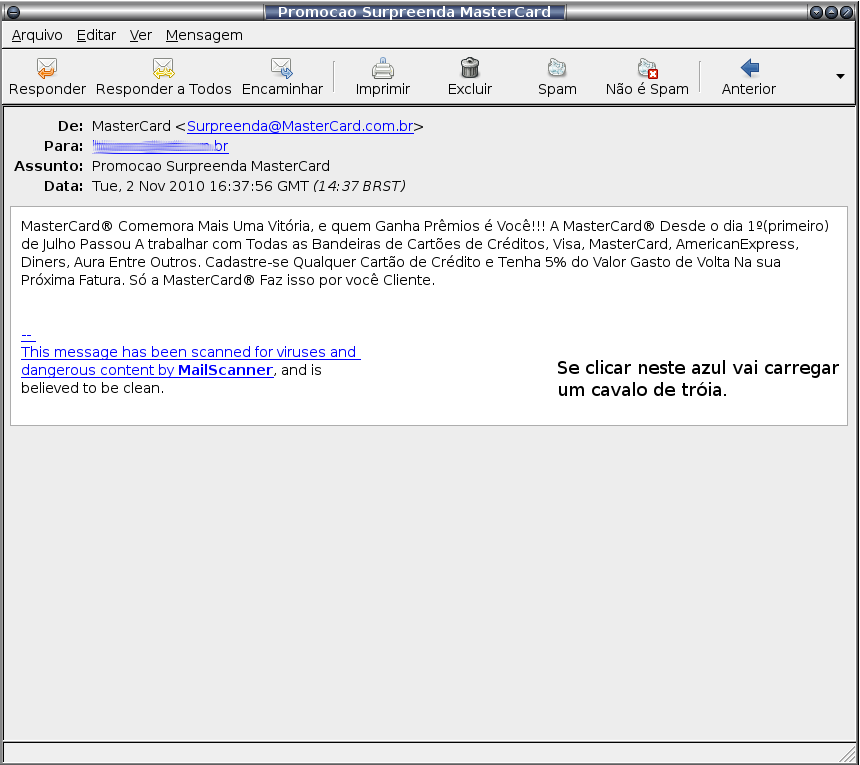Close the message window
Viewport: 860px width, 765px height.
pos(846,12)
